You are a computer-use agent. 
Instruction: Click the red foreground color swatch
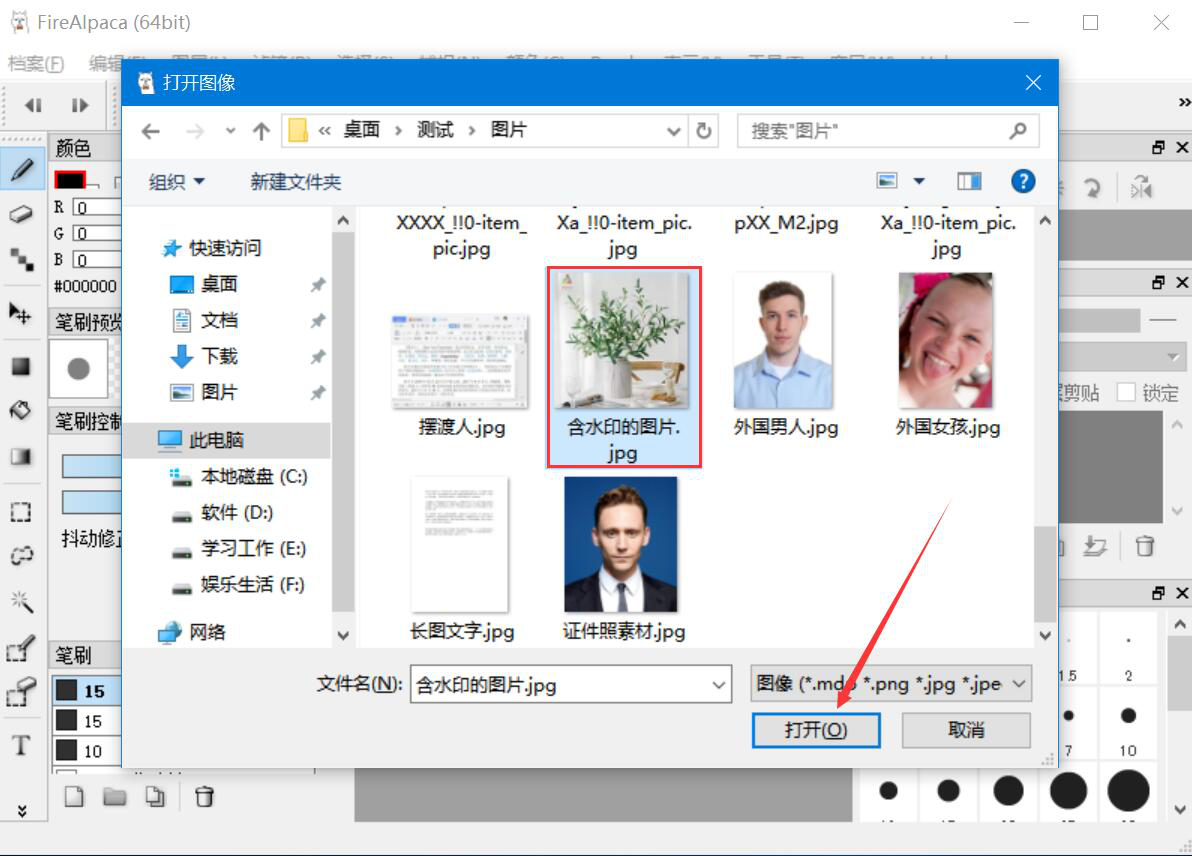(x=70, y=180)
